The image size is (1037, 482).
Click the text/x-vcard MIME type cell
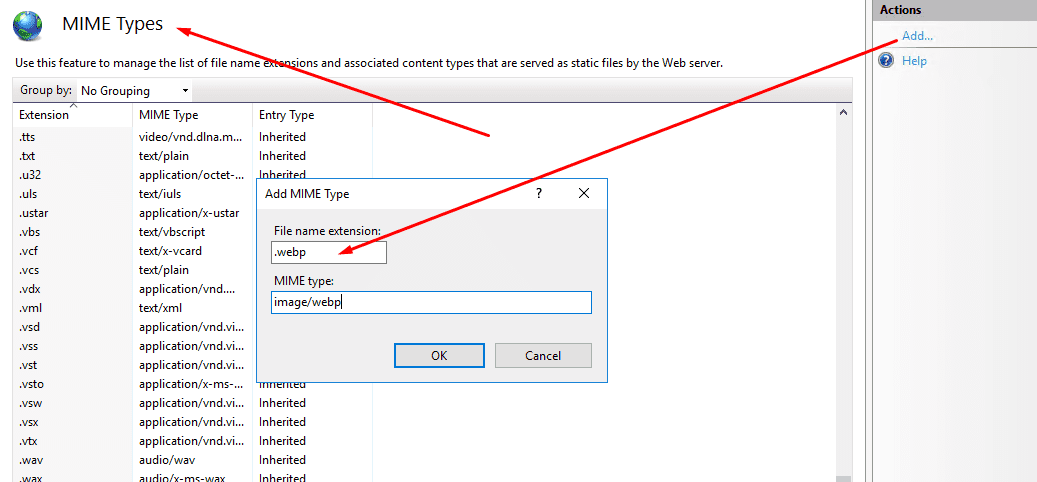(171, 251)
